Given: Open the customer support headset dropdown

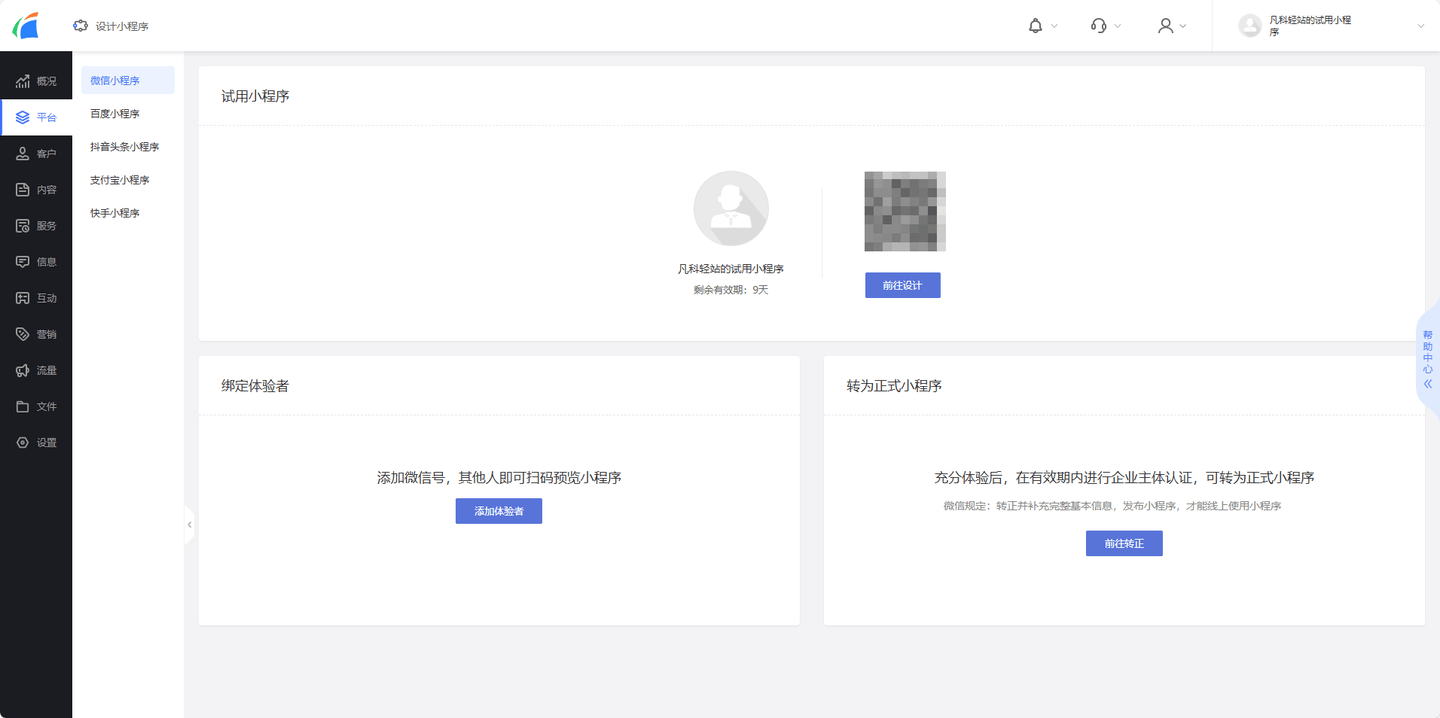Looking at the screenshot, I should tap(1105, 26).
